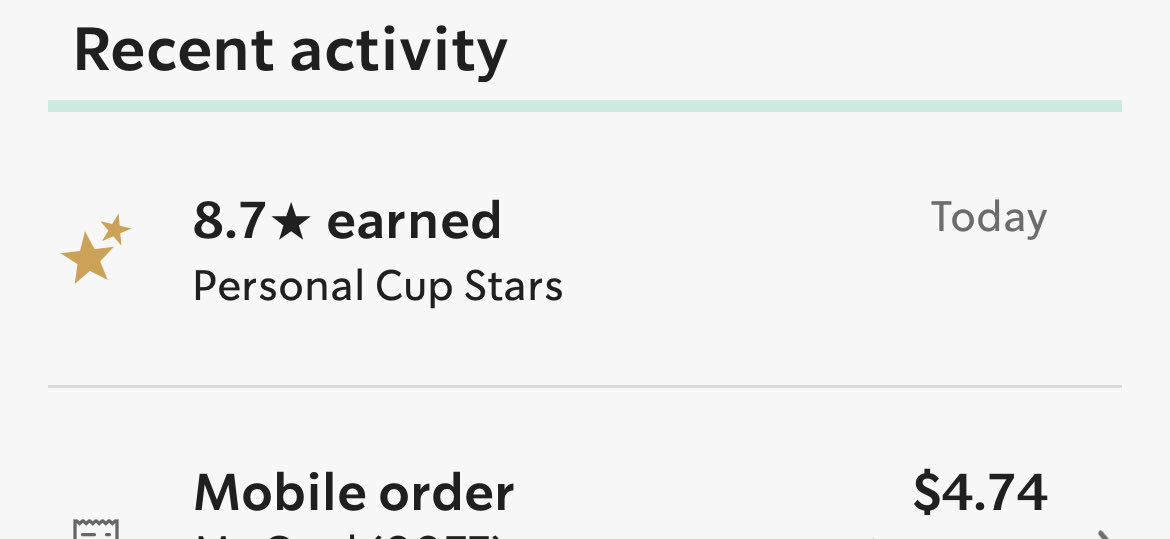Click the word earned in the stars entry
Image resolution: width=1170 pixels, height=539 pixels.
coord(414,222)
